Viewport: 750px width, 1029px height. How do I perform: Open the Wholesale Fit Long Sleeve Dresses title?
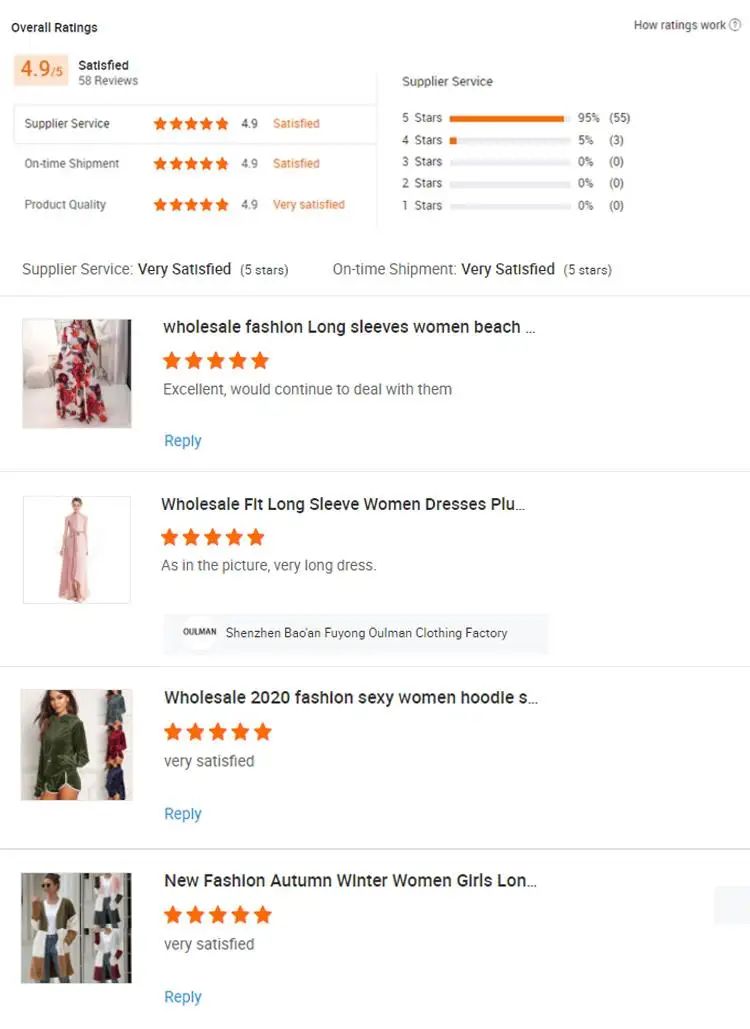343,505
